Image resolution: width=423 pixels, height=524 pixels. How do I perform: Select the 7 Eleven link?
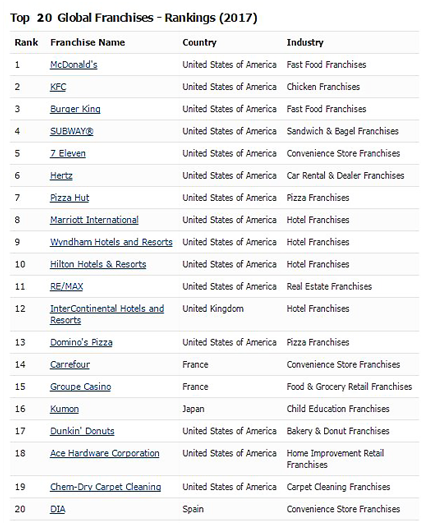[x=68, y=153]
